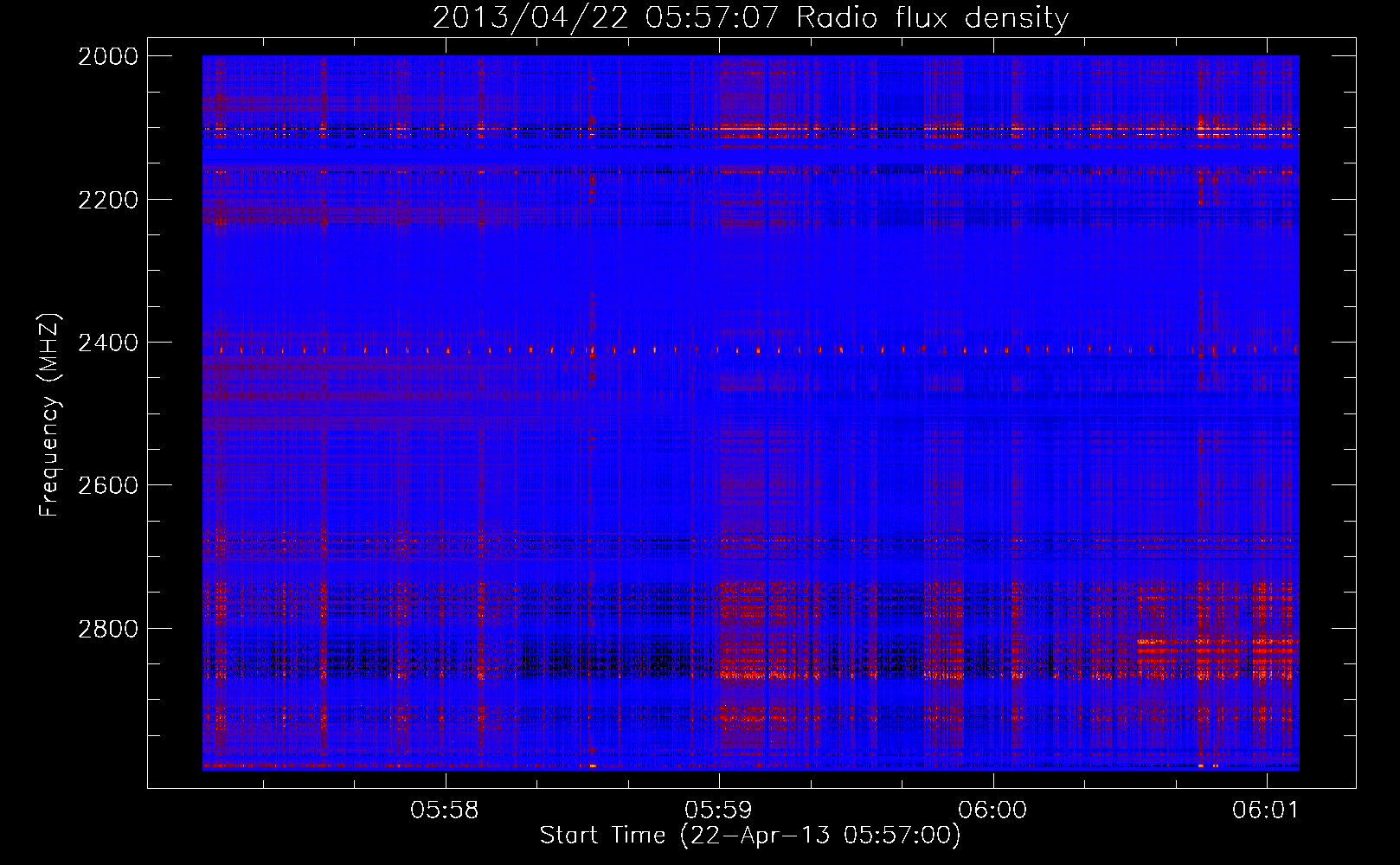1400x865 pixels.
Task: Click the 05:59 time tick label
Action: [719, 811]
